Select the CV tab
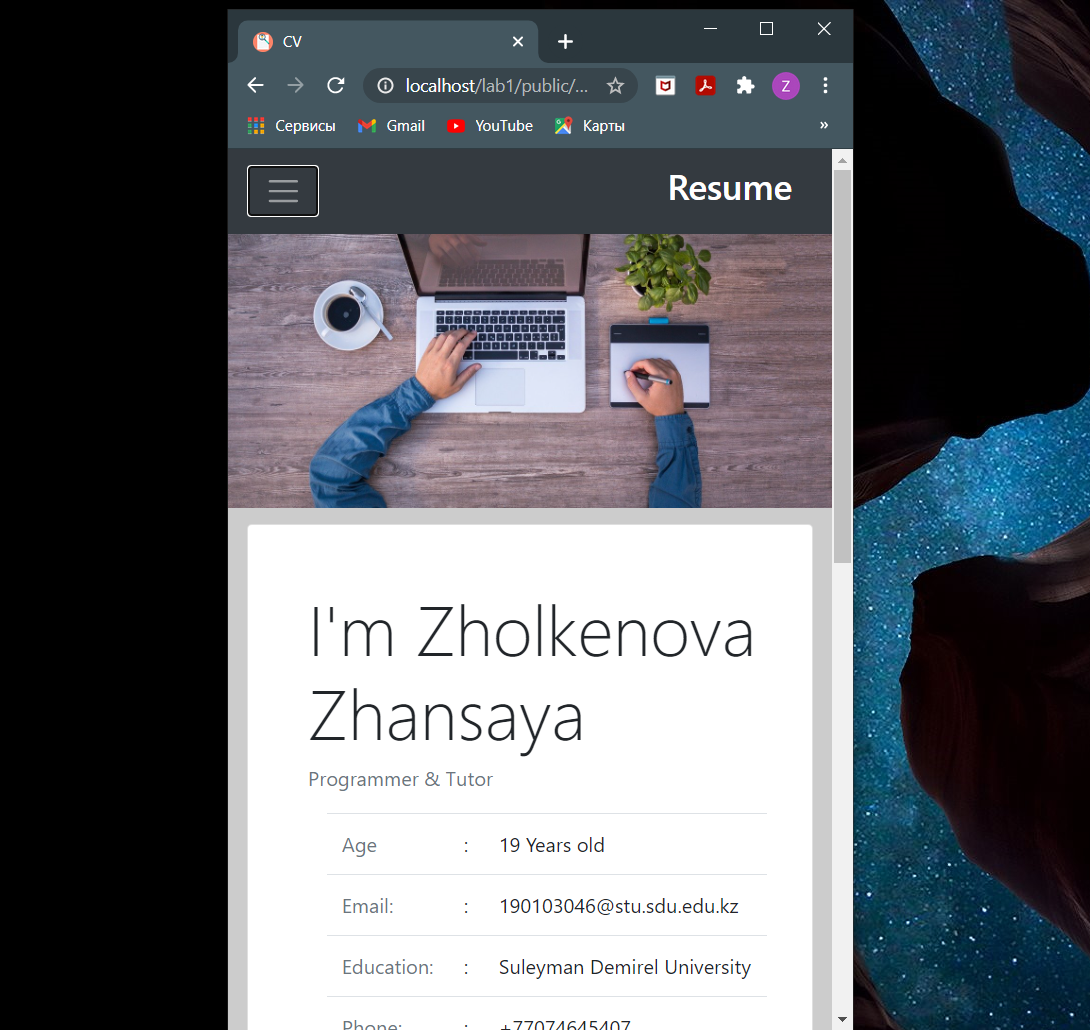This screenshot has height=1030, width=1090. click(388, 42)
